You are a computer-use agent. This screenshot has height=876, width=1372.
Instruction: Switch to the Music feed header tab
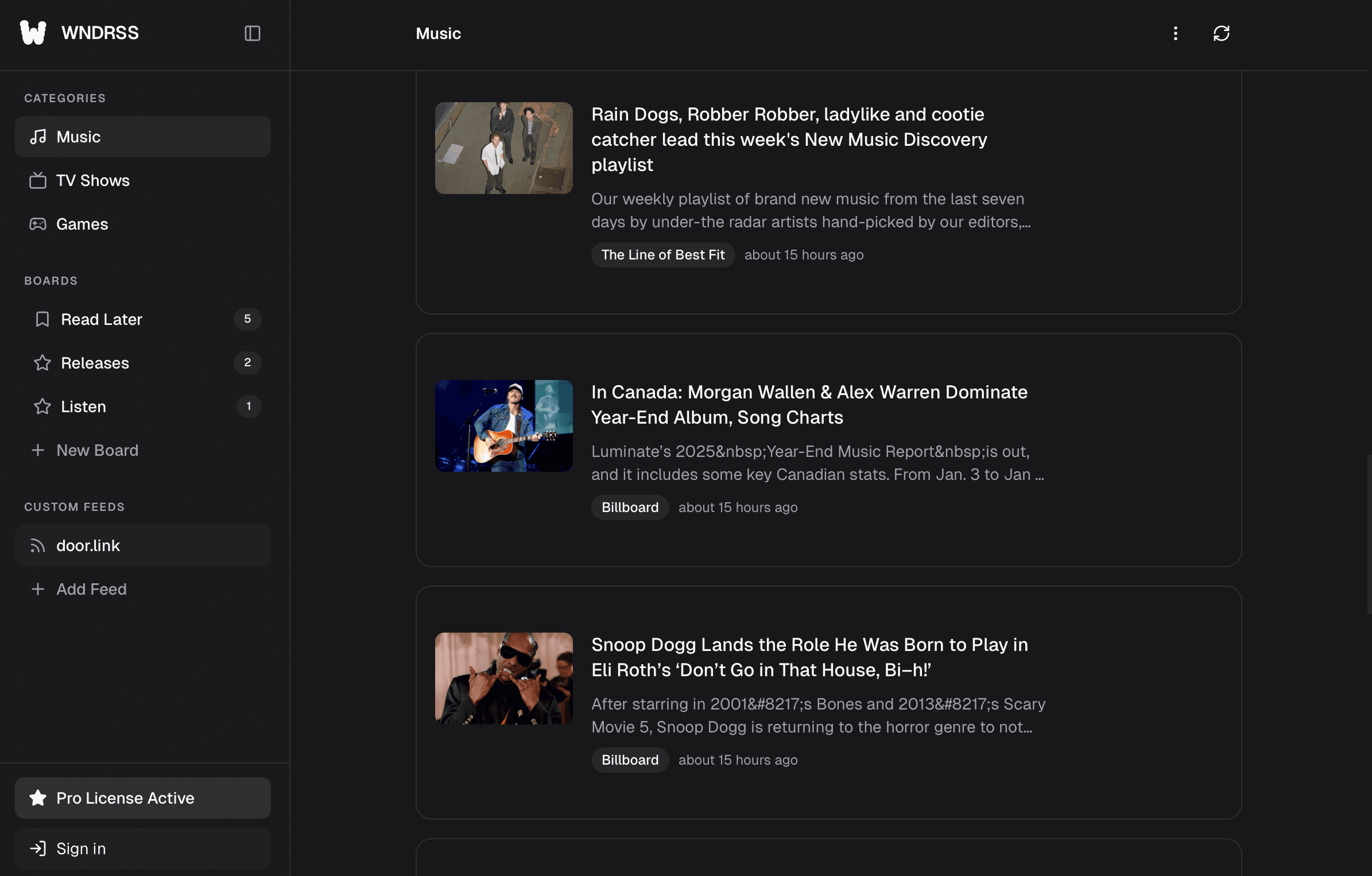pos(438,33)
